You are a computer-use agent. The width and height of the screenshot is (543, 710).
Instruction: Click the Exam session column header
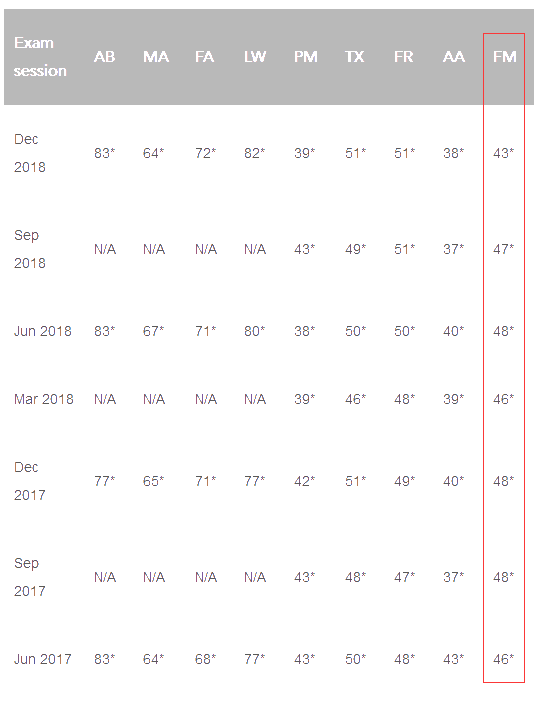pos(40,57)
